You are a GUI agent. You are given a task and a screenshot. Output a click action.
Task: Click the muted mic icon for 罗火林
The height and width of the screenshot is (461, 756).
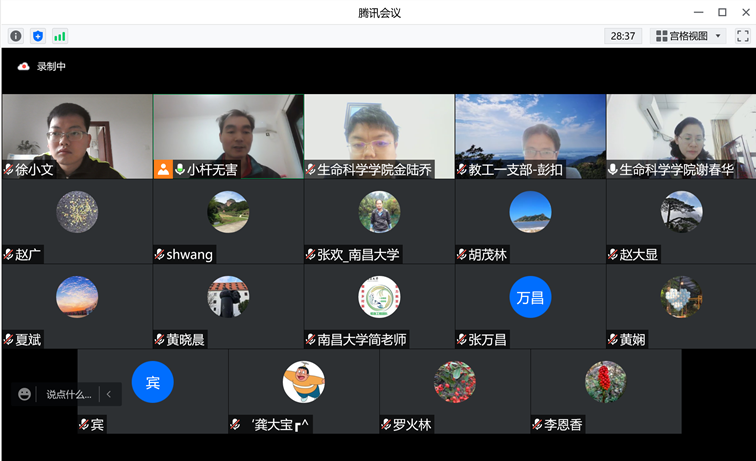click(386, 425)
